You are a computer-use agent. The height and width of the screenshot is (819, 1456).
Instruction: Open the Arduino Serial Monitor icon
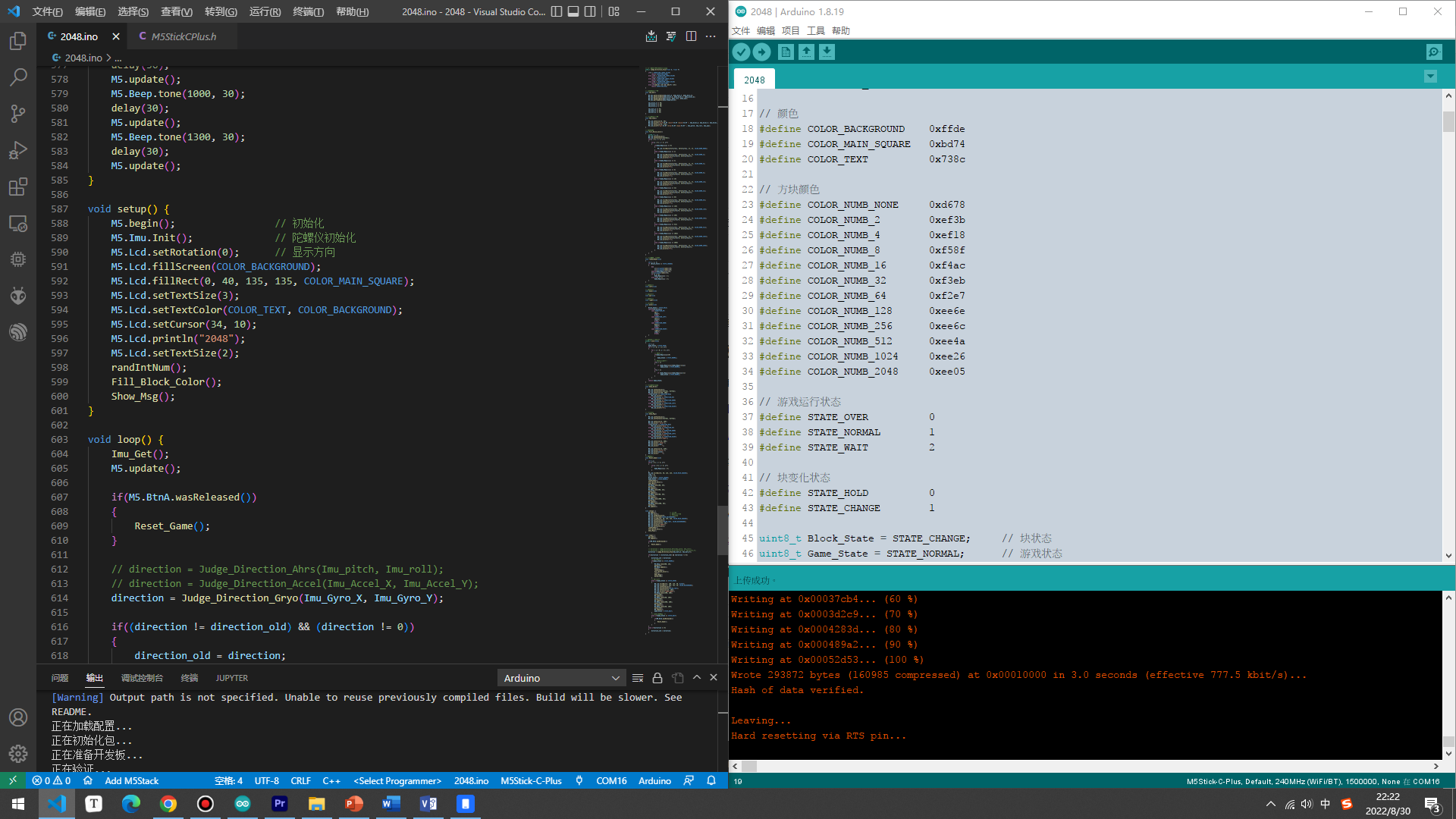click(x=1433, y=52)
